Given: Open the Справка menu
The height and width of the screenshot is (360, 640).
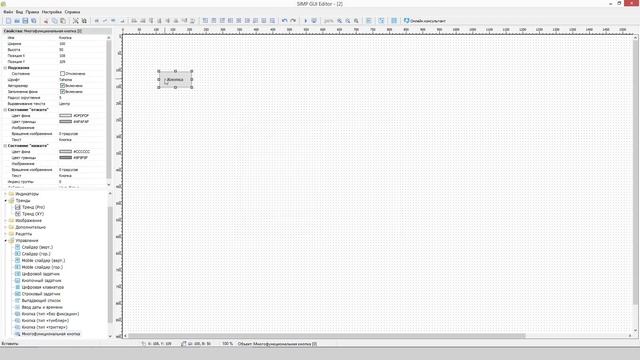Looking at the screenshot, I should tap(72, 12).
